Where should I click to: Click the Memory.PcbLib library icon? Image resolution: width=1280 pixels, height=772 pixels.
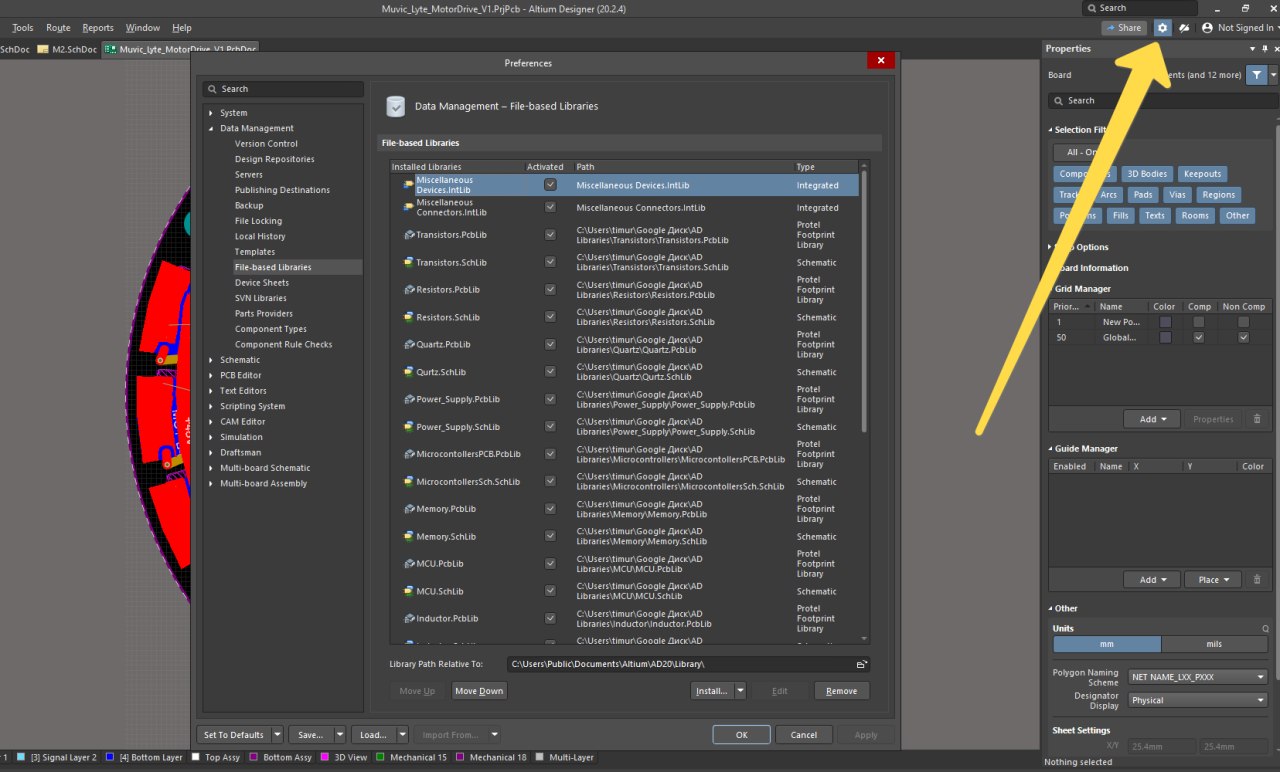408,509
